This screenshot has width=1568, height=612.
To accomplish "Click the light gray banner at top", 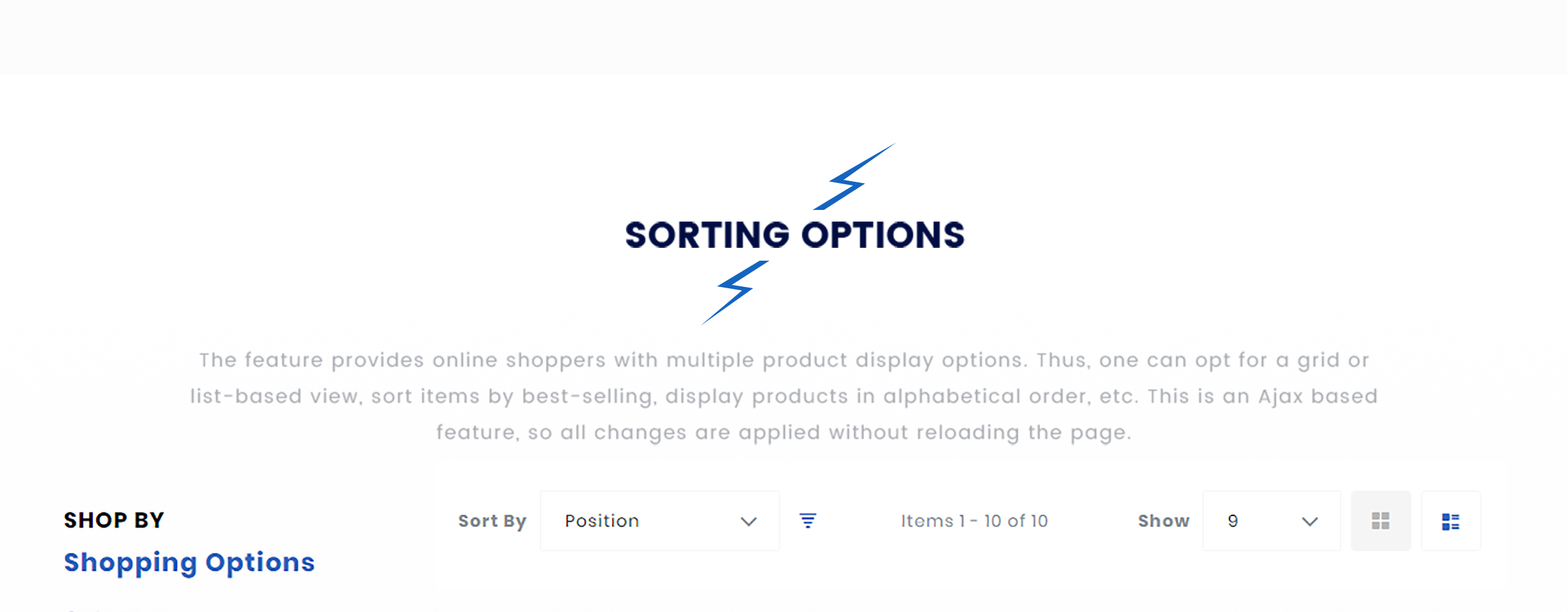I will (784, 37).
